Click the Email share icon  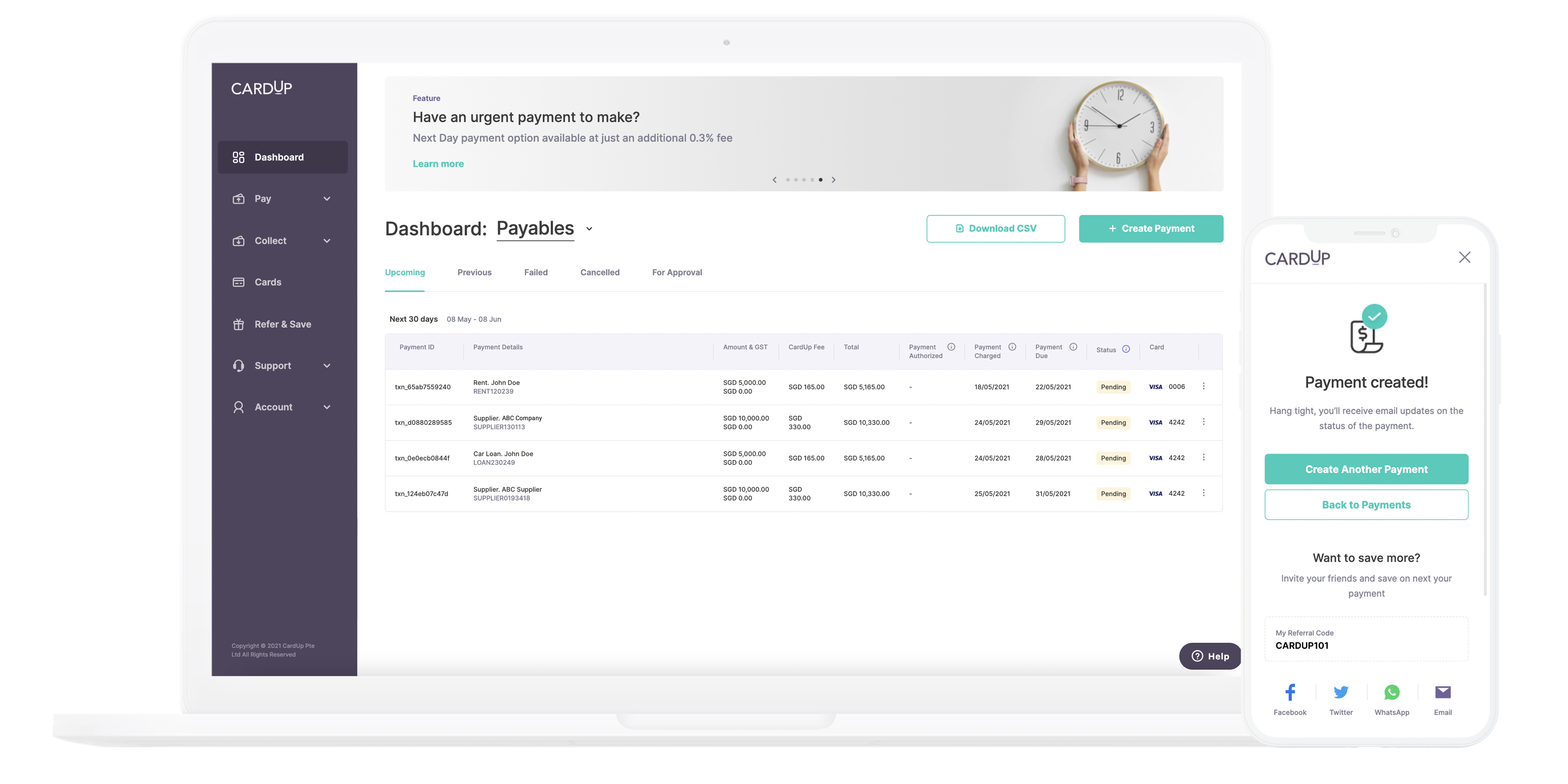point(1443,693)
